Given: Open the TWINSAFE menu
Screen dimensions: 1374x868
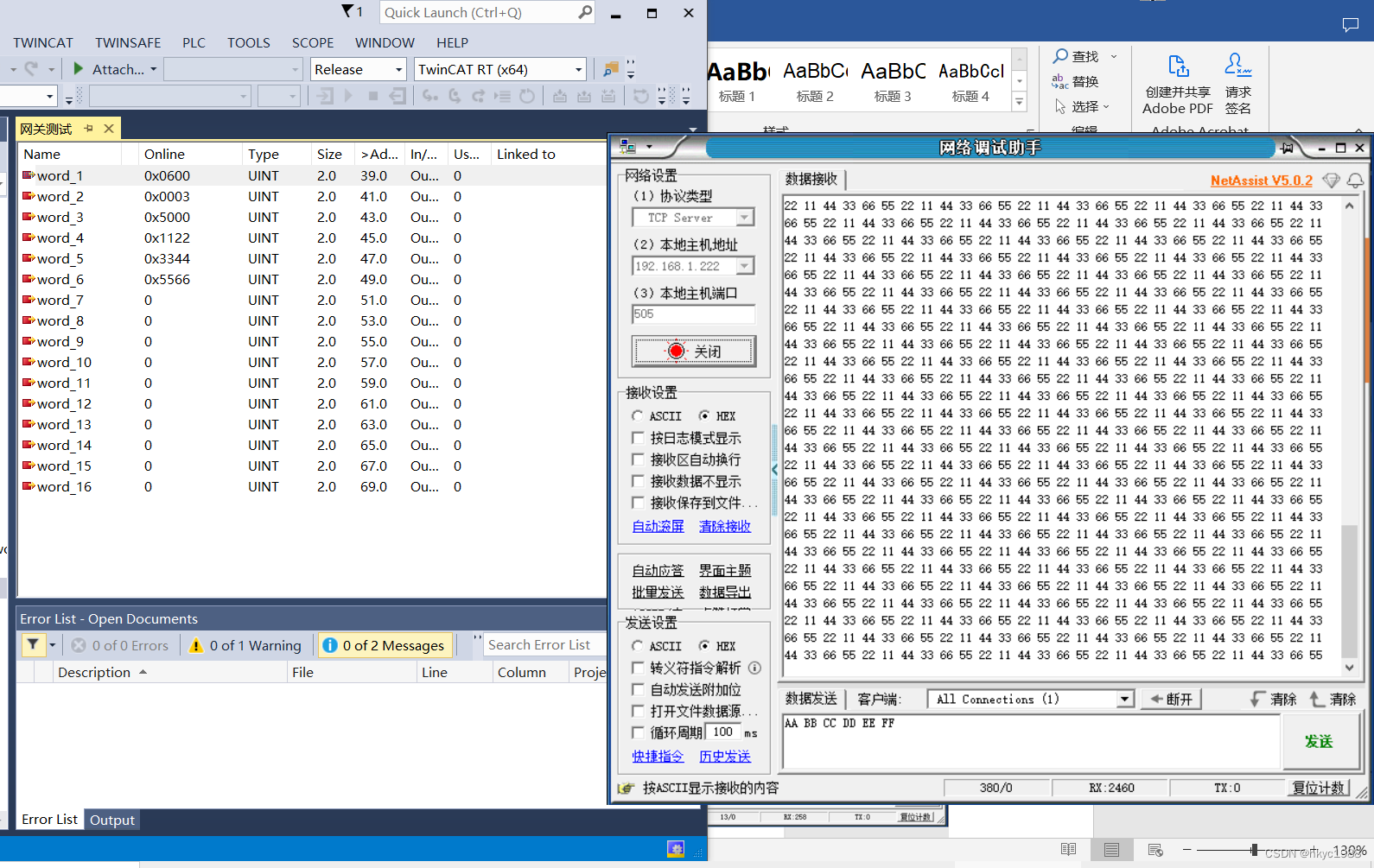Looking at the screenshot, I should tap(128, 42).
